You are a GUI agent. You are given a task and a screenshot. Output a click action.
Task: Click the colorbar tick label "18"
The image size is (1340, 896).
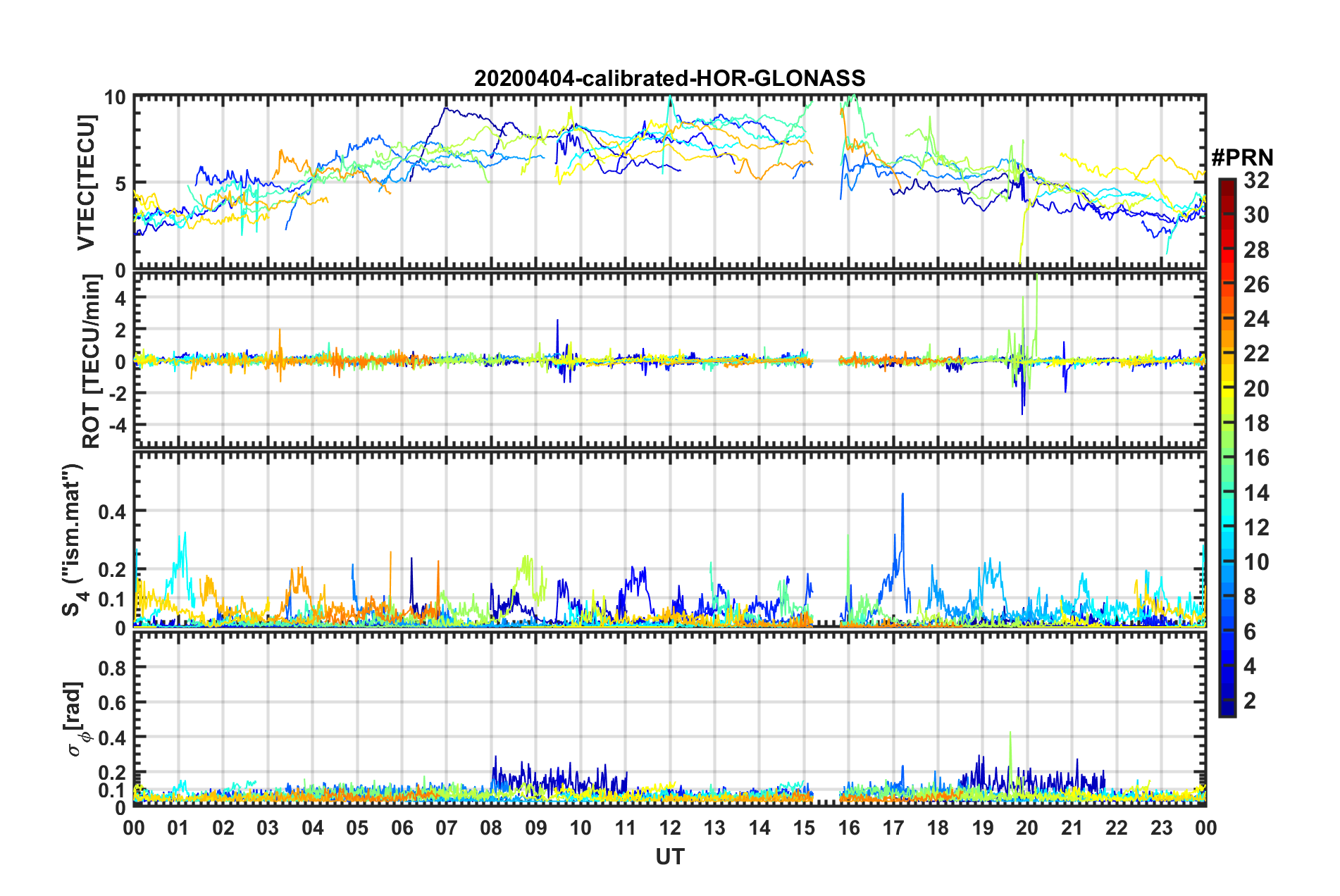(1256, 423)
